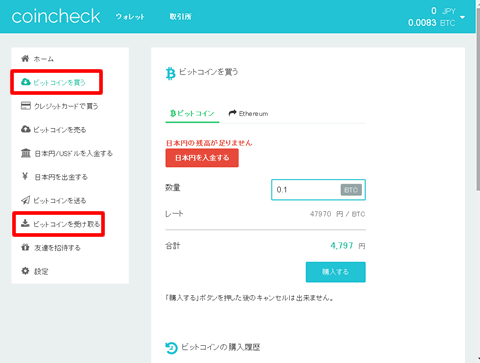
Task: Click the 購入する button
Action: tap(336, 272)
